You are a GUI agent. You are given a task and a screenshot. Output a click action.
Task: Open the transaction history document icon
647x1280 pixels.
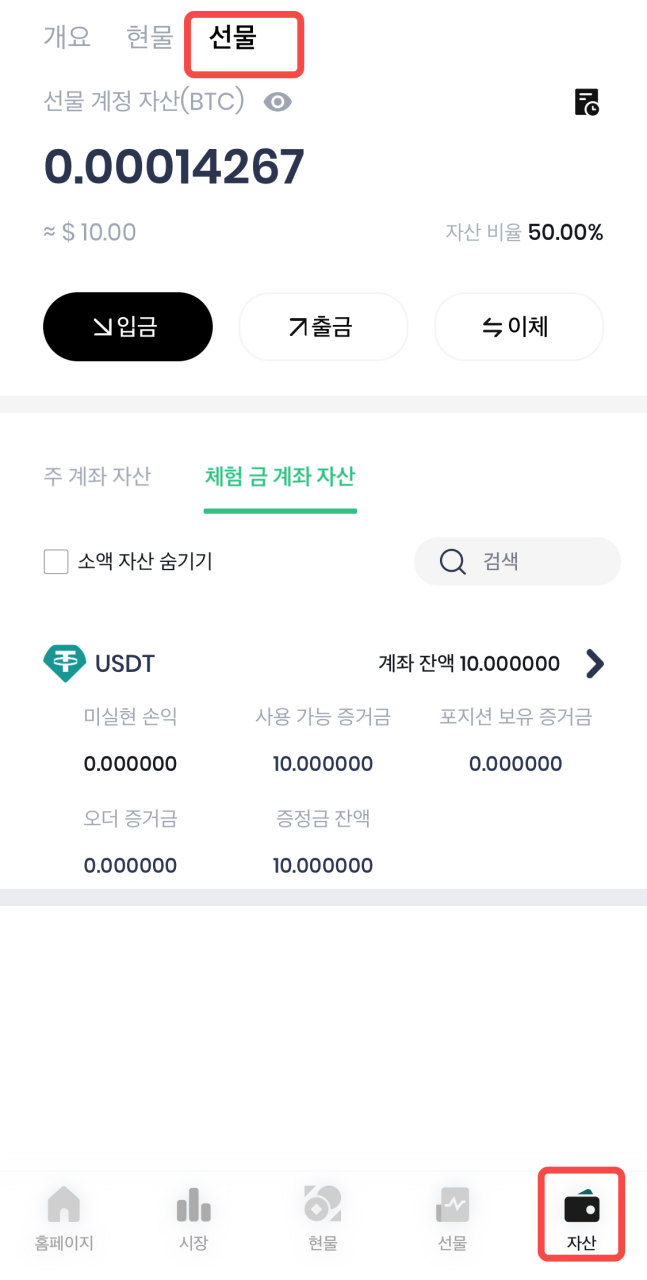click(587, 102)
